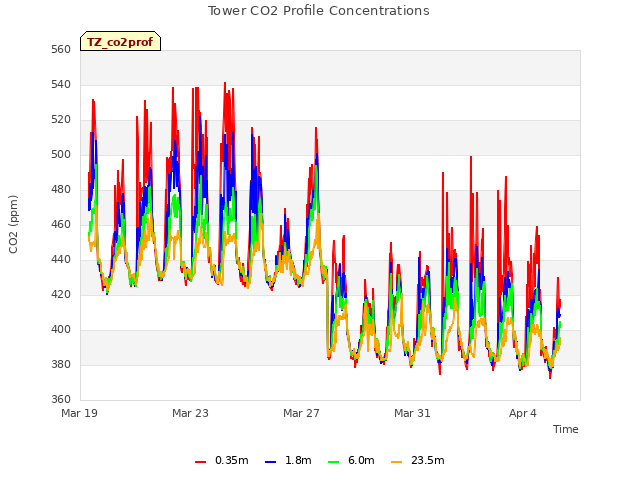Click the Mar 19 x-axis tick label
This screenshot has width=640, height=480.
click(x=80, y=413)
